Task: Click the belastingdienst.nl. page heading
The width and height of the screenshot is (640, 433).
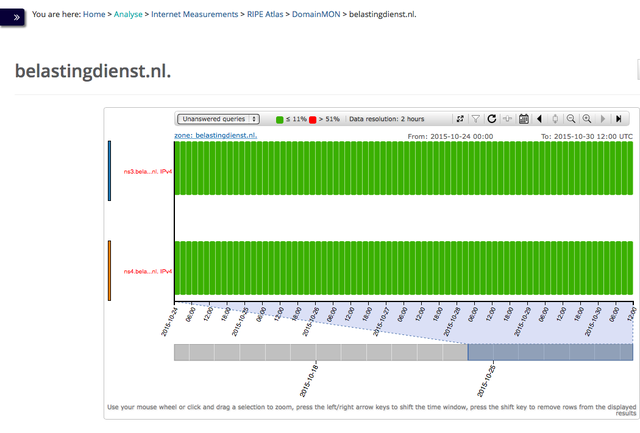Action: tap(93, 71)
